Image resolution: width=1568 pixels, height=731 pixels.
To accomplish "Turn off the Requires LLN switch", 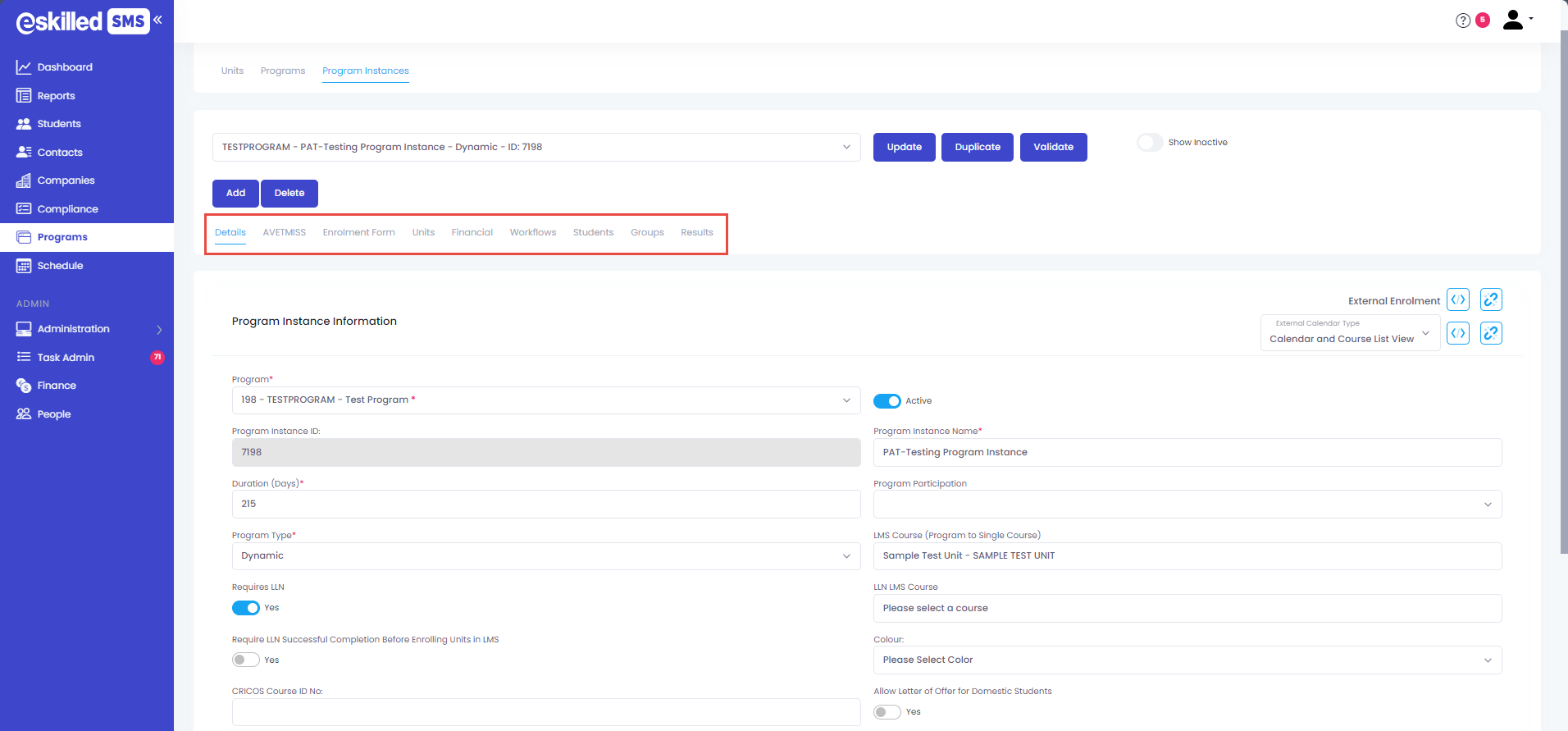I will [245, 608].
